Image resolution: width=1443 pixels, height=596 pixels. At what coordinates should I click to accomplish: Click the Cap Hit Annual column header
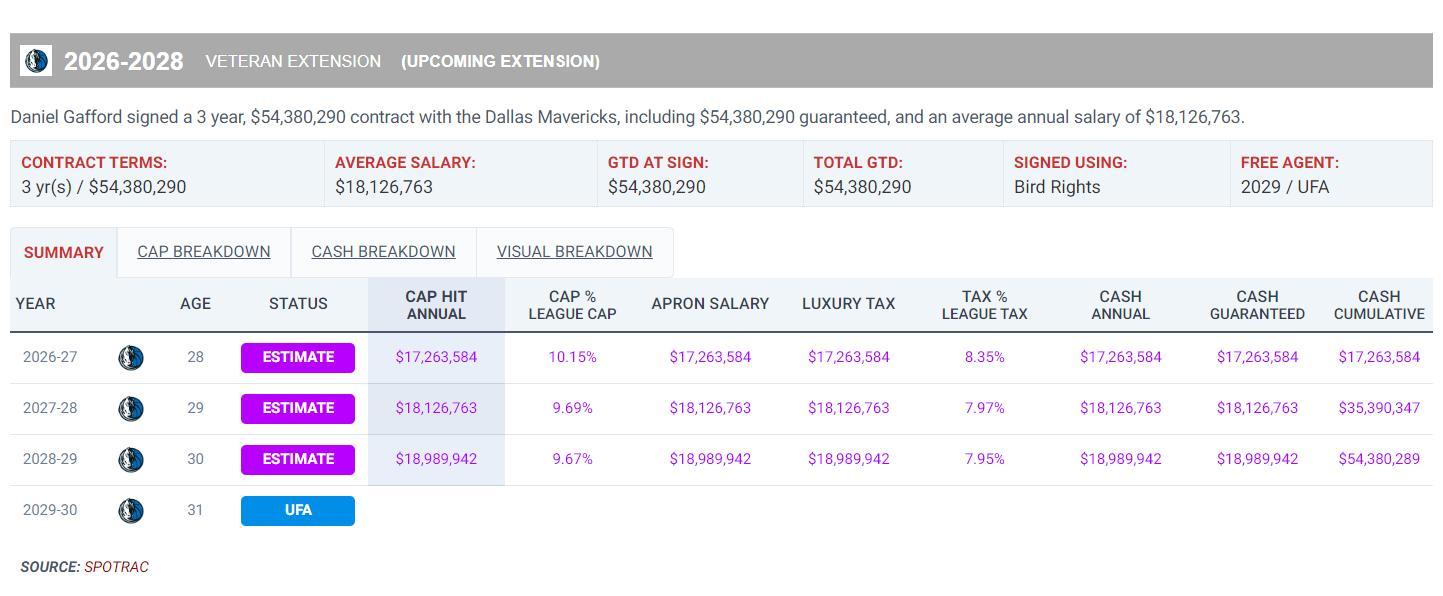pyautogui.click(x=436, y=305)
